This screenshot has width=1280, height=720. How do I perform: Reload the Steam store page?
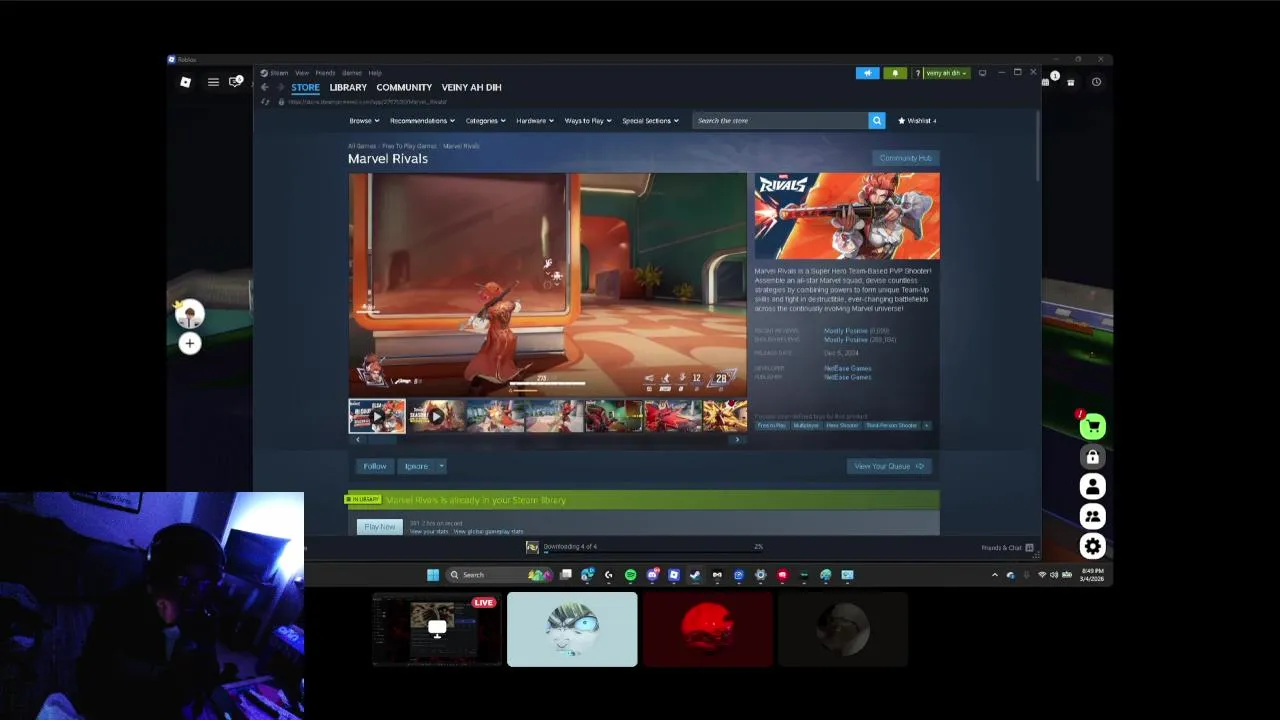[265, 102]
